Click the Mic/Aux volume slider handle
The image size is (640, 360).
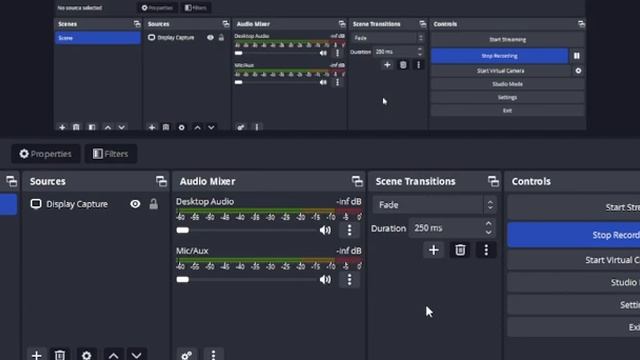pyautogui.click(x=182, y=280)
